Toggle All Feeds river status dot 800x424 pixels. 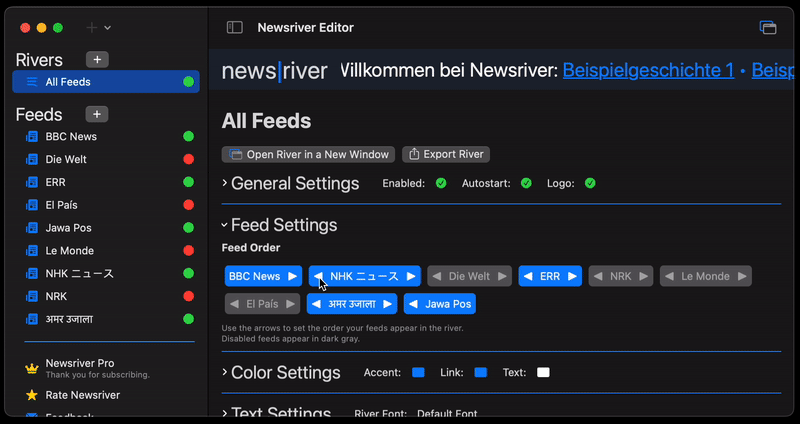189,82
